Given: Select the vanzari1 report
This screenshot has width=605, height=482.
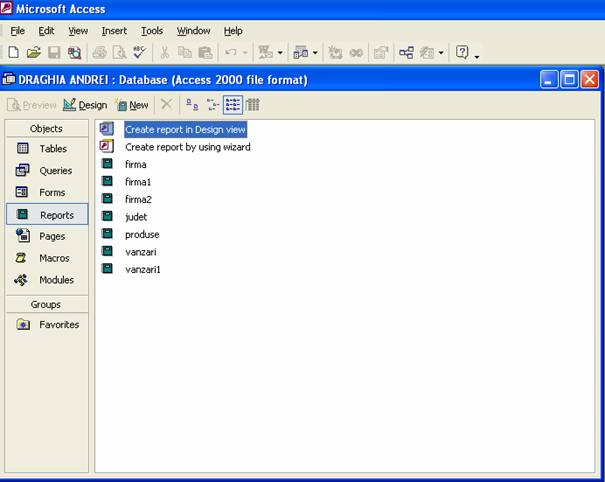Looking at the screenshot, I should pyautogui.click(x=142, y=269).
